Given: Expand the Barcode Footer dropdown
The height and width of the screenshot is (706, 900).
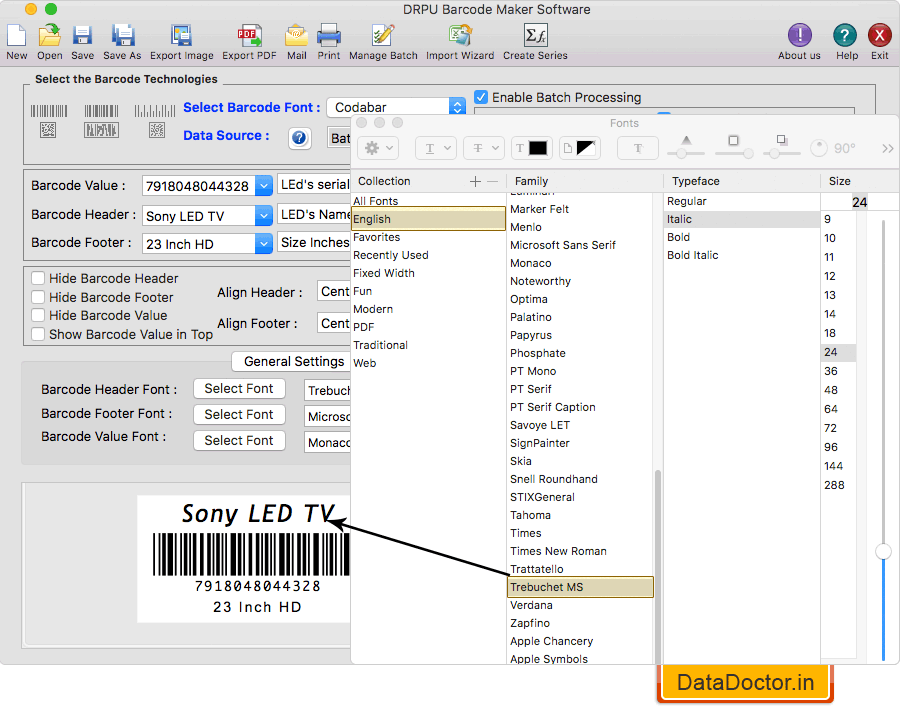Looking at the screenshot, I should pyautogui.click(x=264, y=244).
